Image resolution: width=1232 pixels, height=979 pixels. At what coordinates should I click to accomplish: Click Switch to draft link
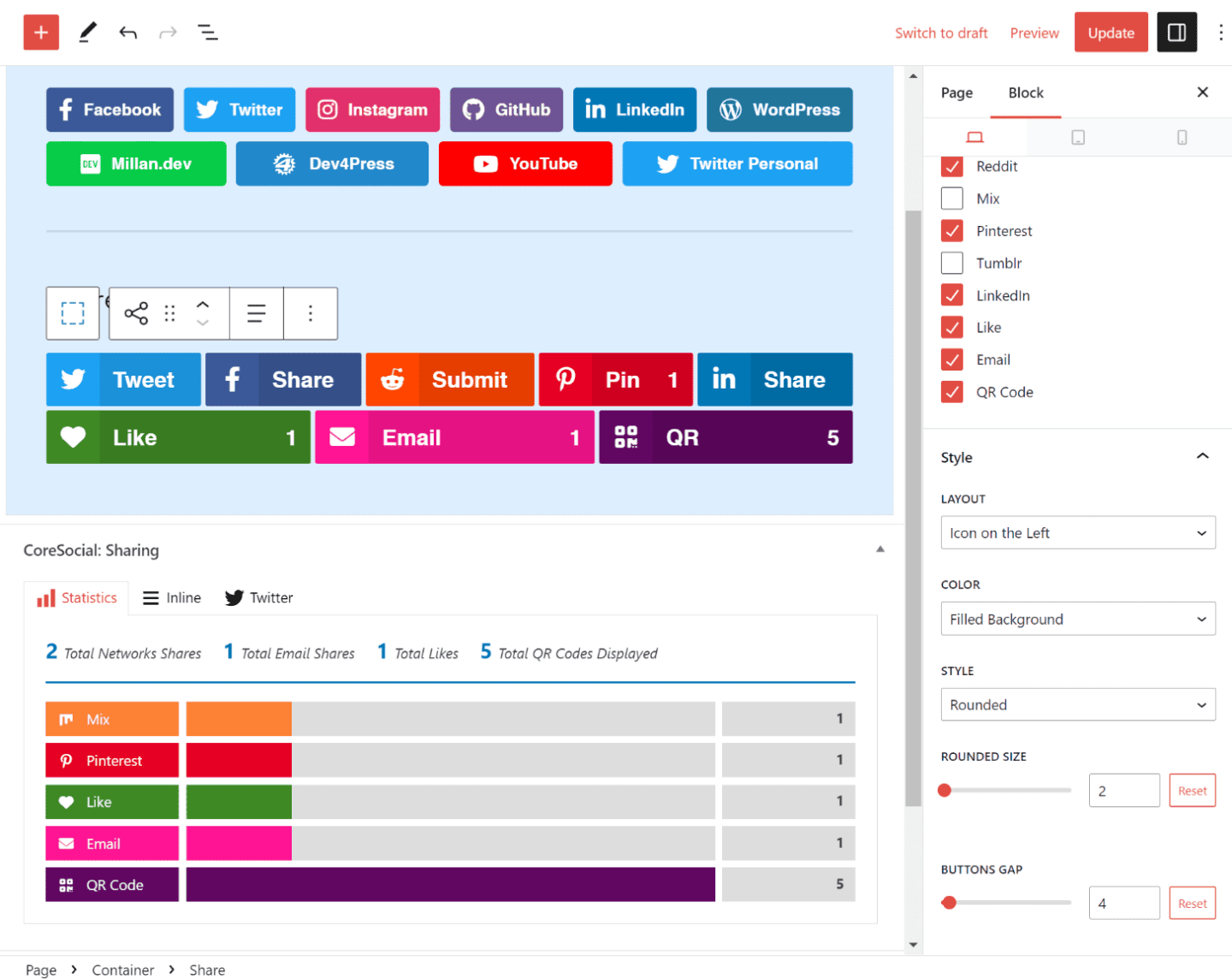pyautogui.click(x=941, y=33)
